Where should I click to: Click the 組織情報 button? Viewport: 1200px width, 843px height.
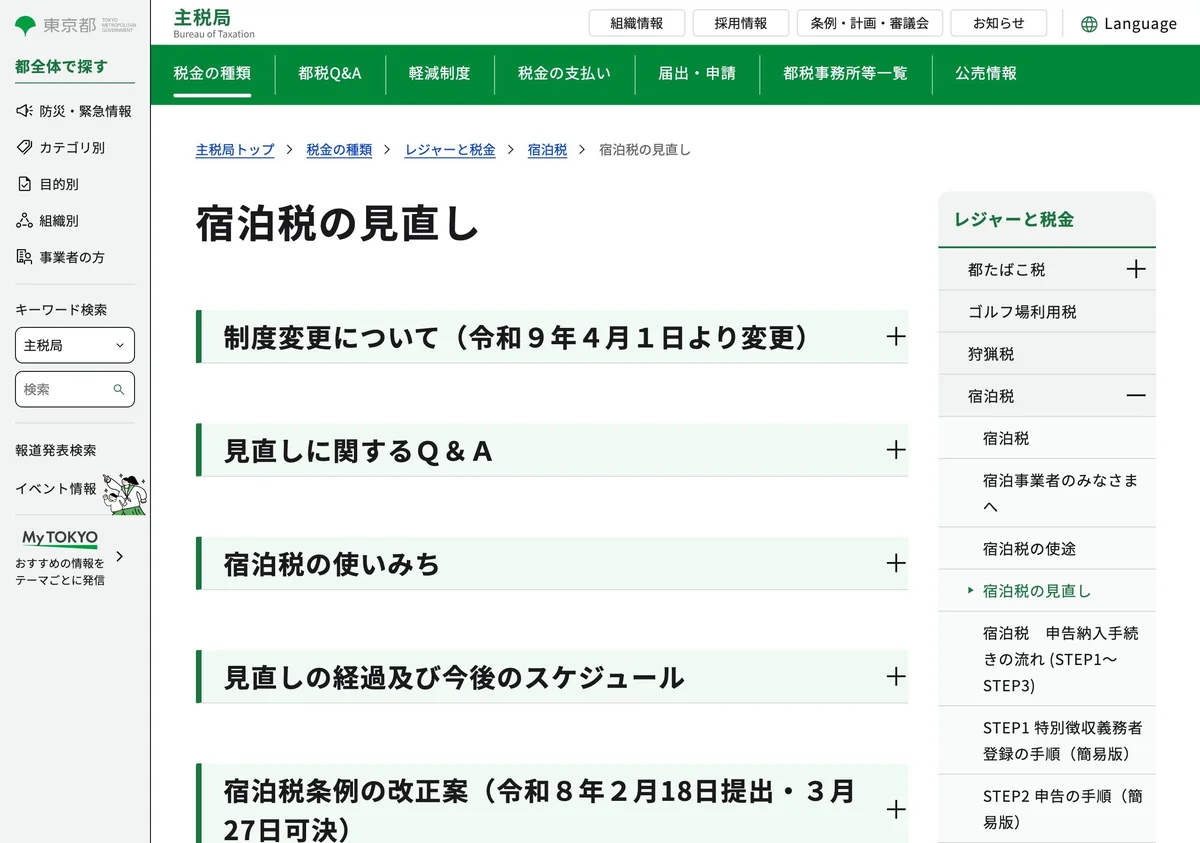coord(637,23)
